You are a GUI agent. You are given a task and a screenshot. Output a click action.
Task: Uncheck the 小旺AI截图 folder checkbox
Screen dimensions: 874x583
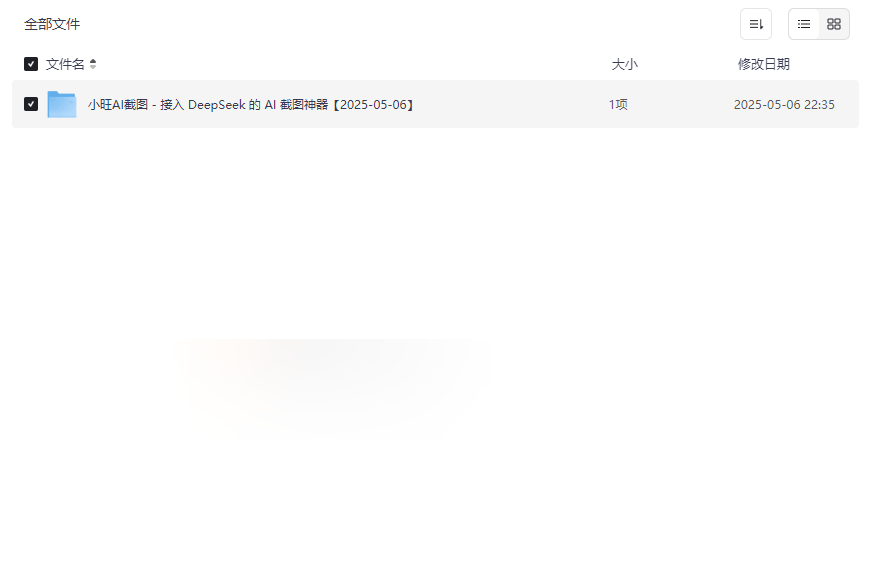tap(31, 104)
